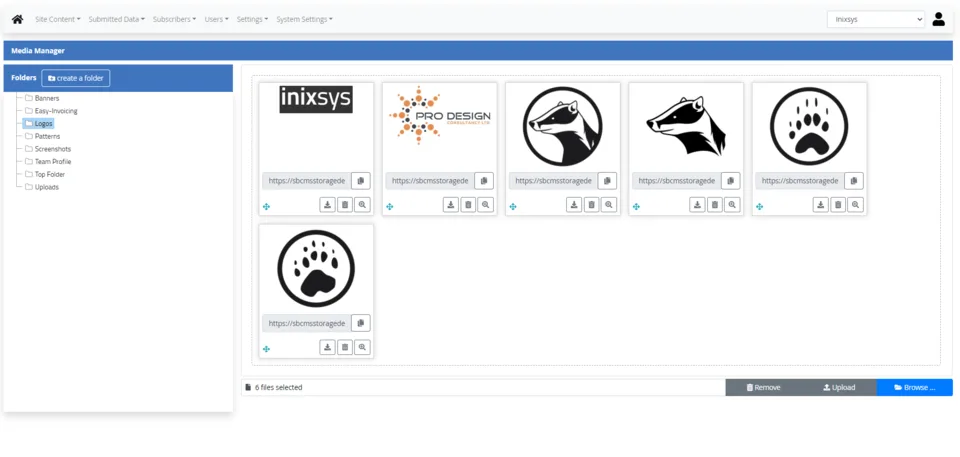
Task: Open the Inixsys site selector dropdown
Action: pos(876,19)
